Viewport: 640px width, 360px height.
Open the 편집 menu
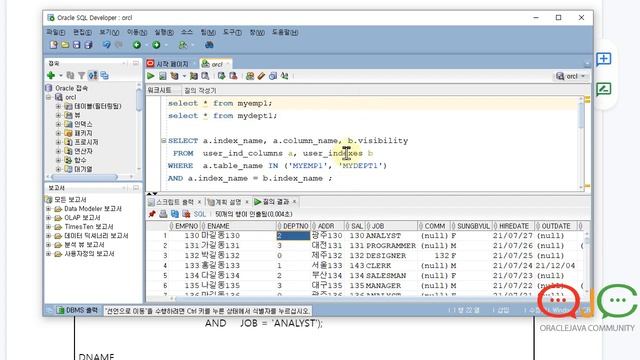tap(82, 32)
